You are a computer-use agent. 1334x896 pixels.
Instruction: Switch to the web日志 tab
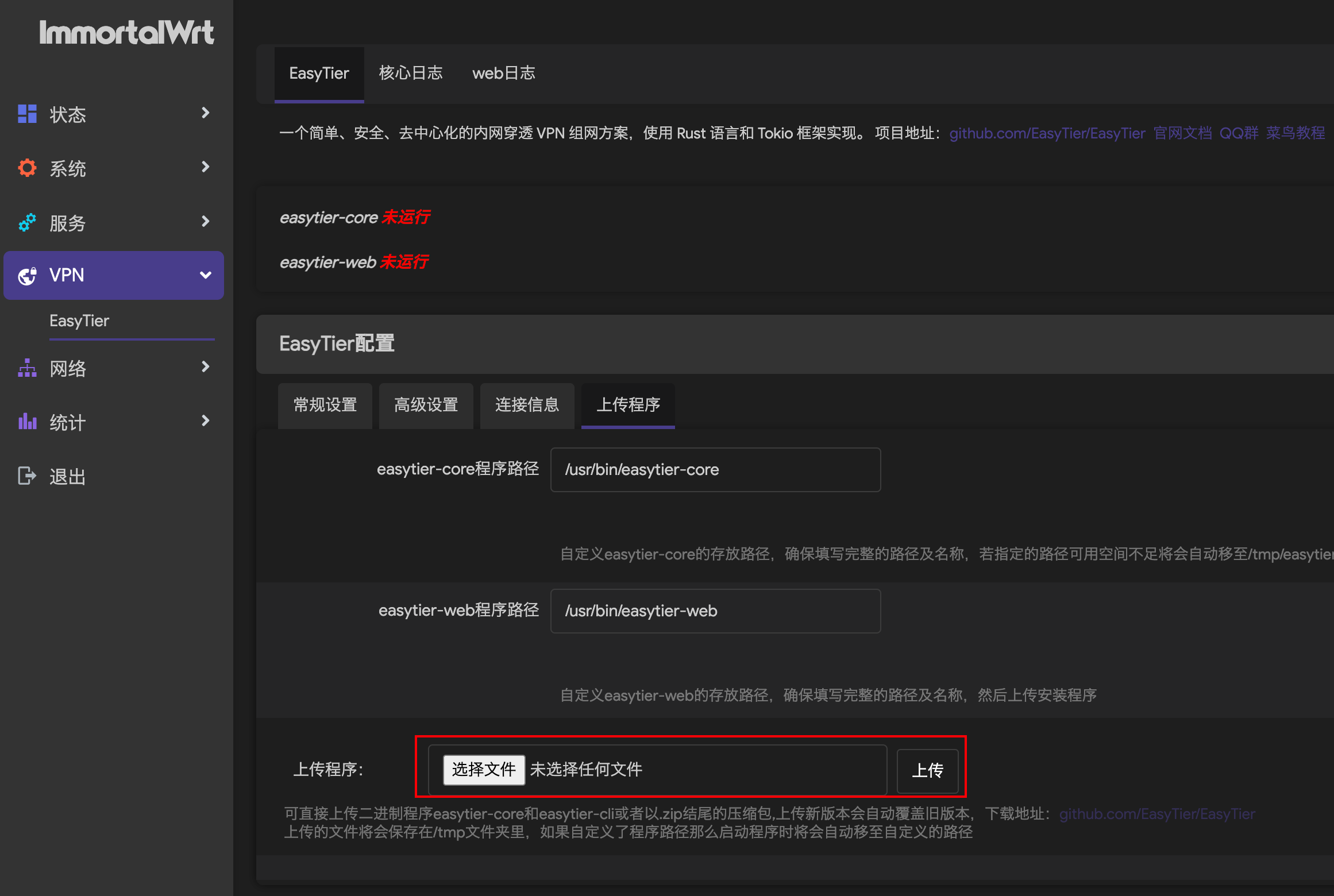point(504,73)
